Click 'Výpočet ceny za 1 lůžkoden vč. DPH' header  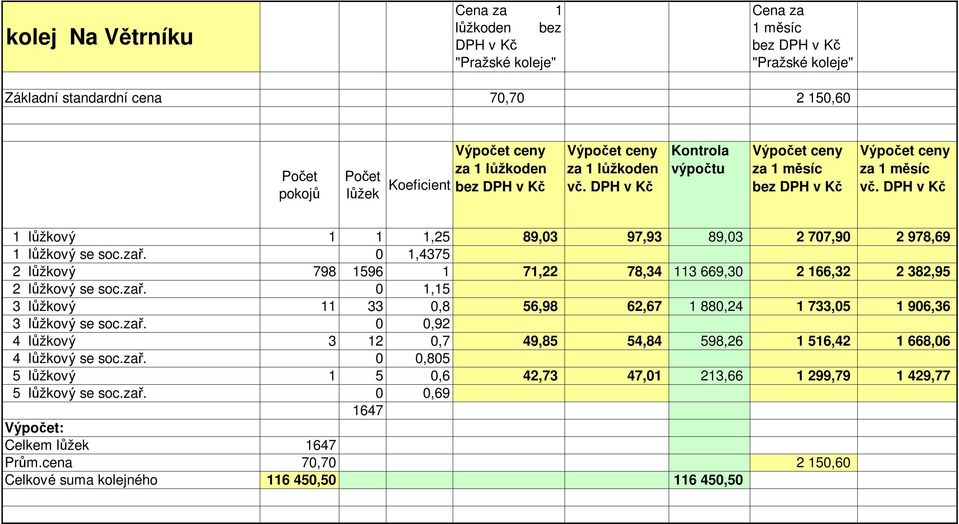pos(616,185)
